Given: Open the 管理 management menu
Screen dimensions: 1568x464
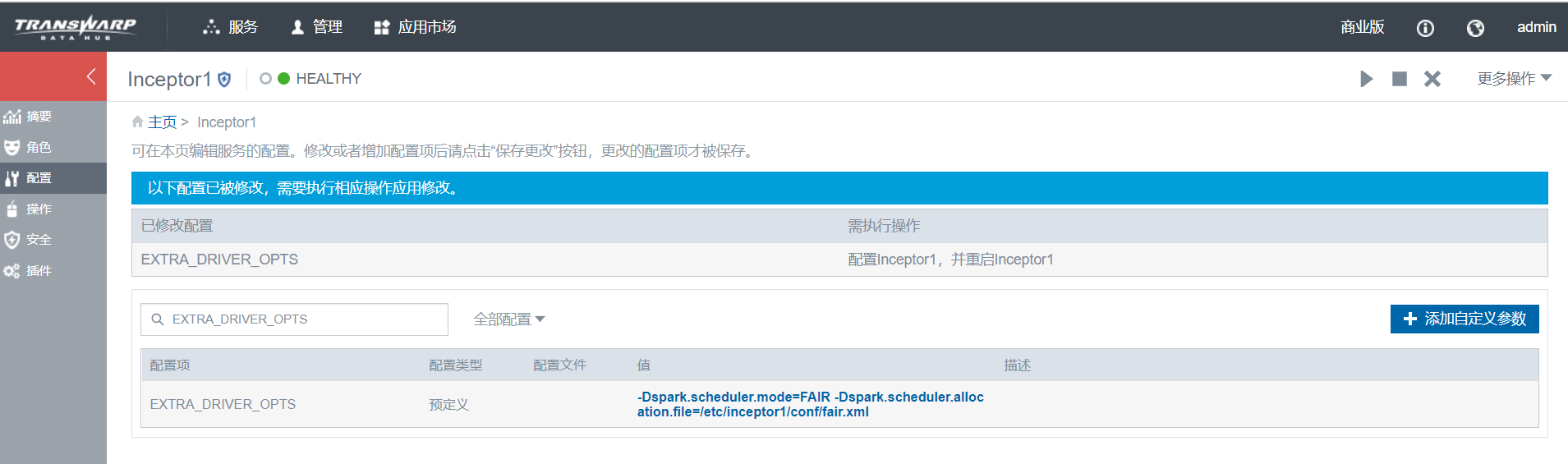Looking at the screenshot, I should pos(317,27).
